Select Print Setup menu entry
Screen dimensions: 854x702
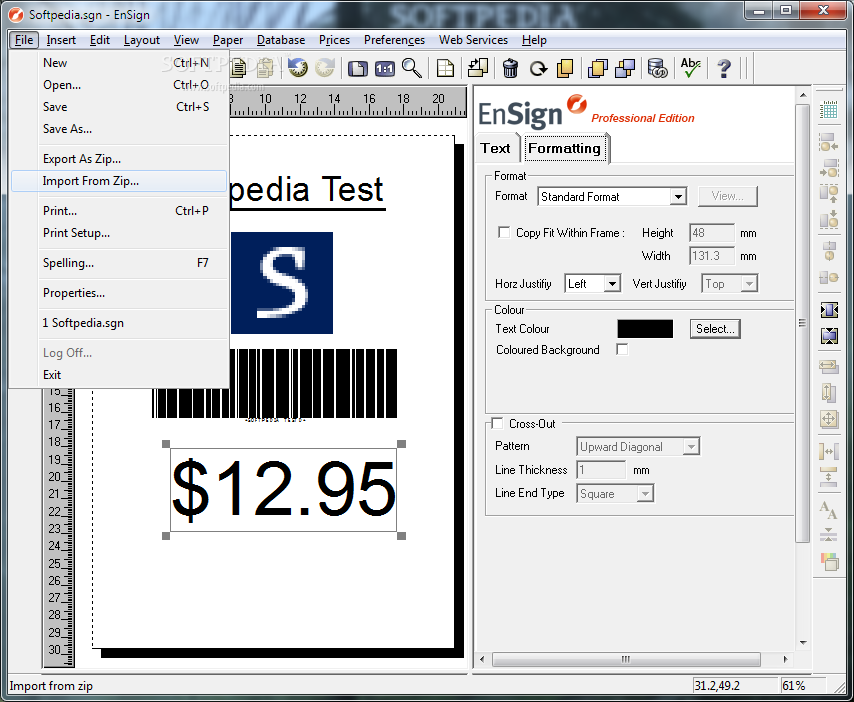pos(119,233)
